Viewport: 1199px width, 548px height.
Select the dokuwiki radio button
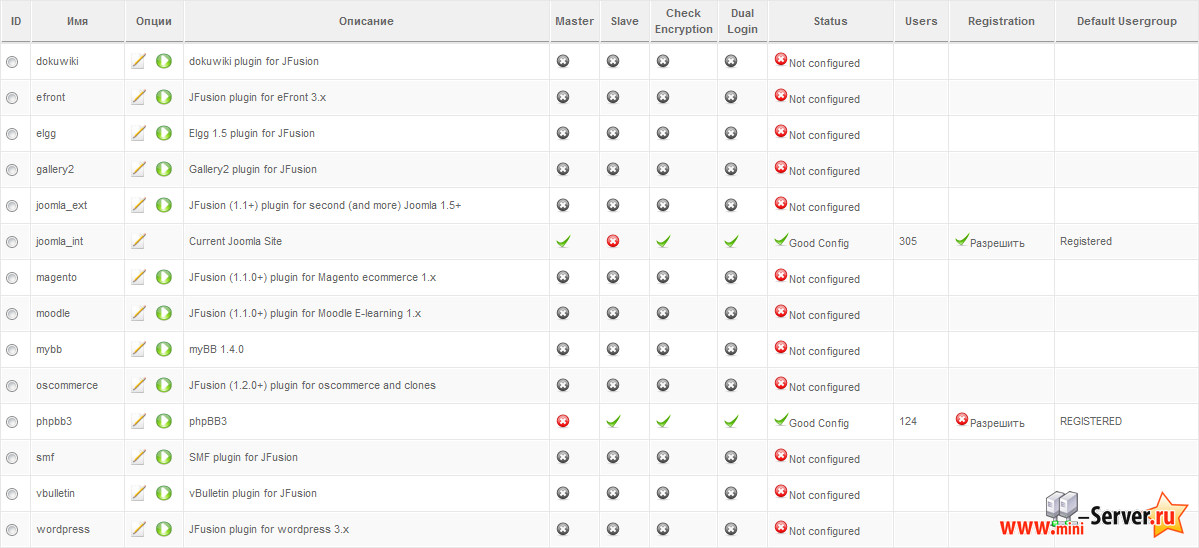click(12, 62)
